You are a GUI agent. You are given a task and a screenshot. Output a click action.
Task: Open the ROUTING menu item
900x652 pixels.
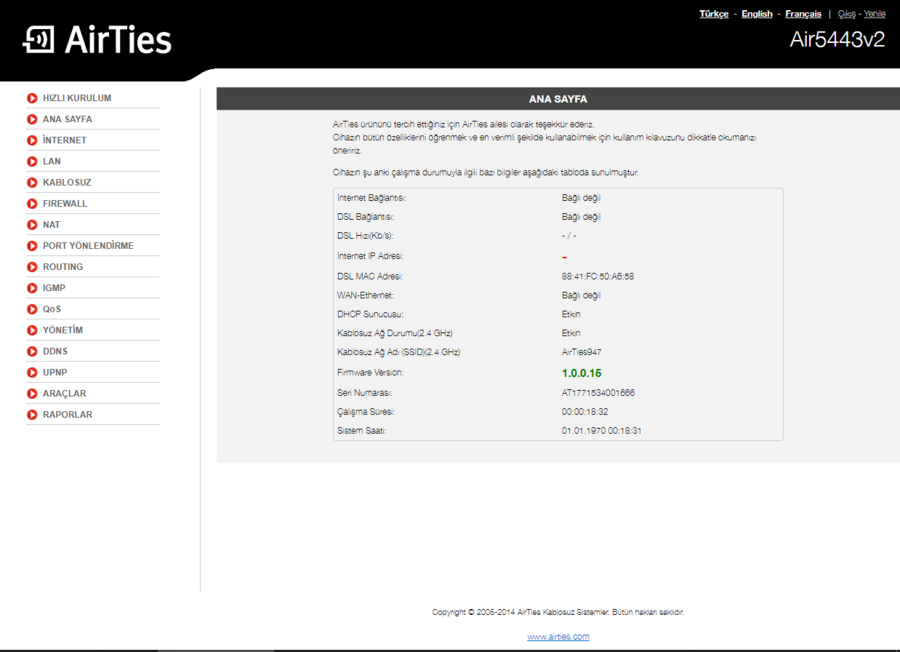pyautogui.click(x=62, y=267)
